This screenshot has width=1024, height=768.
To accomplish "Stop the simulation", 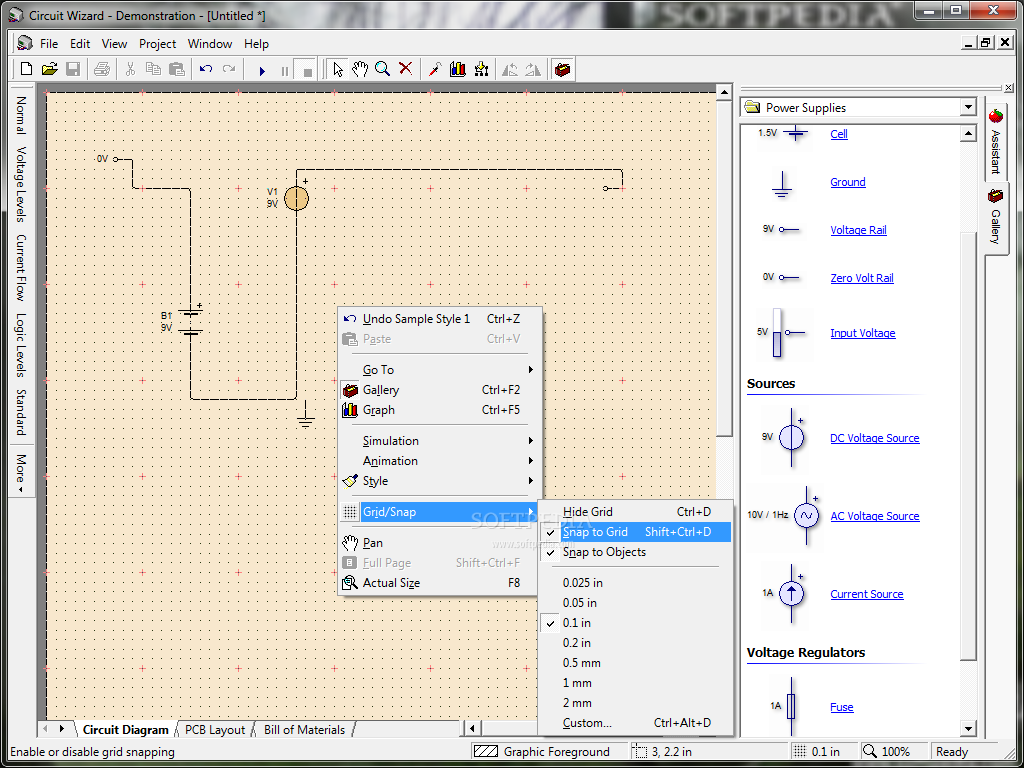I will 306,71.
